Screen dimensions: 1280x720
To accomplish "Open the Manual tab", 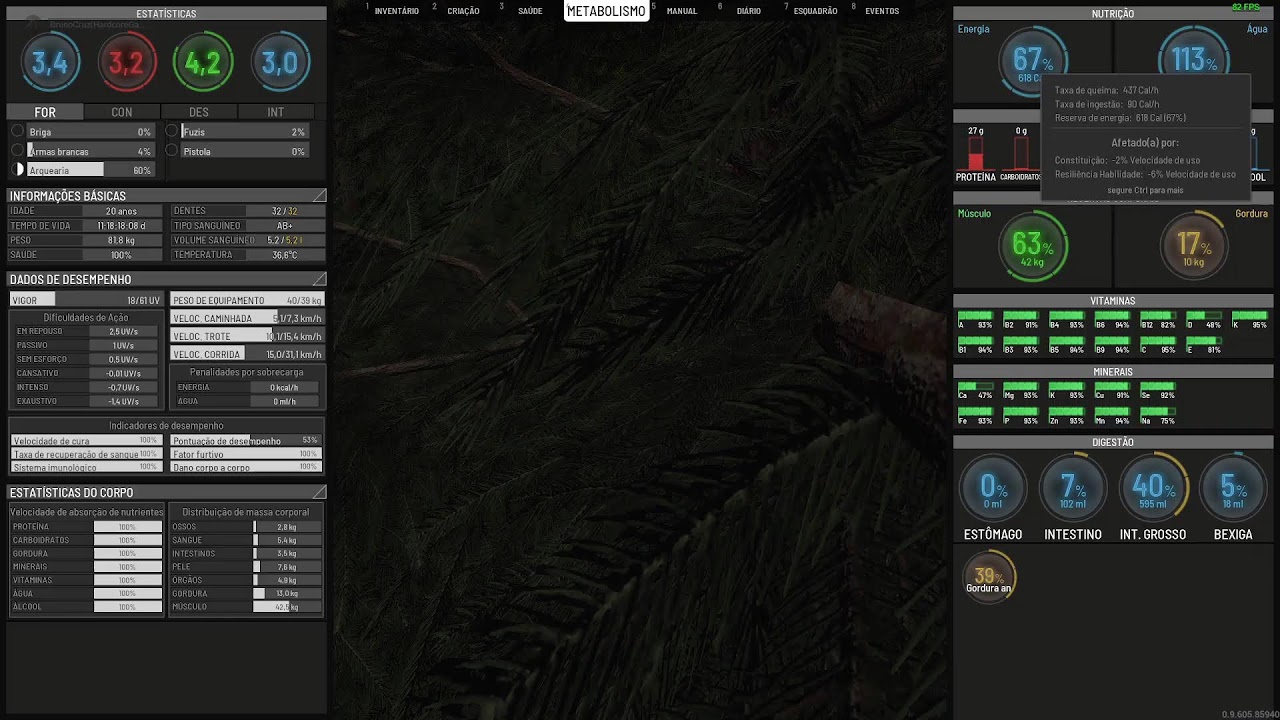I will tap(682, 11).
